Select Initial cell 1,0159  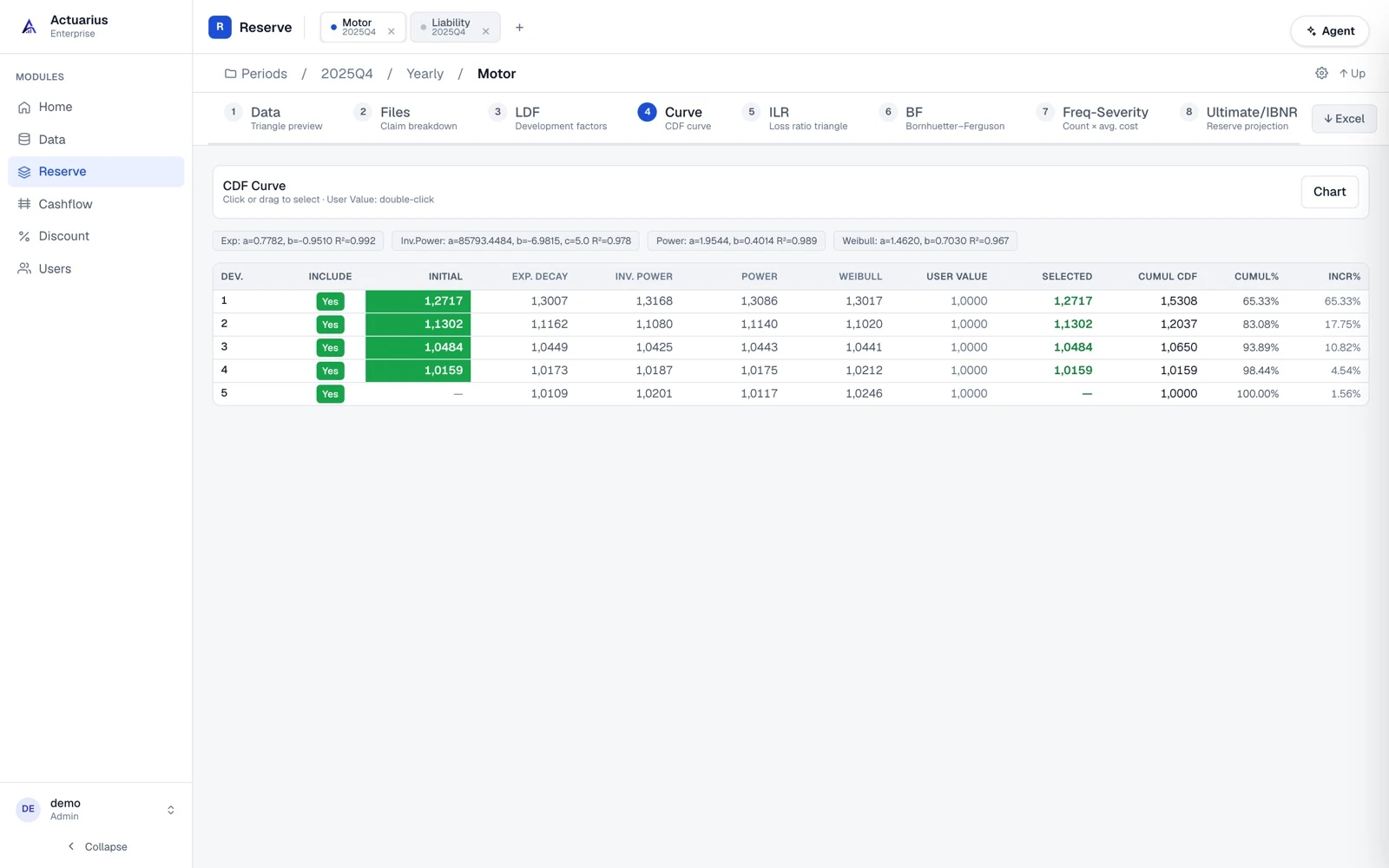point(418,371)
